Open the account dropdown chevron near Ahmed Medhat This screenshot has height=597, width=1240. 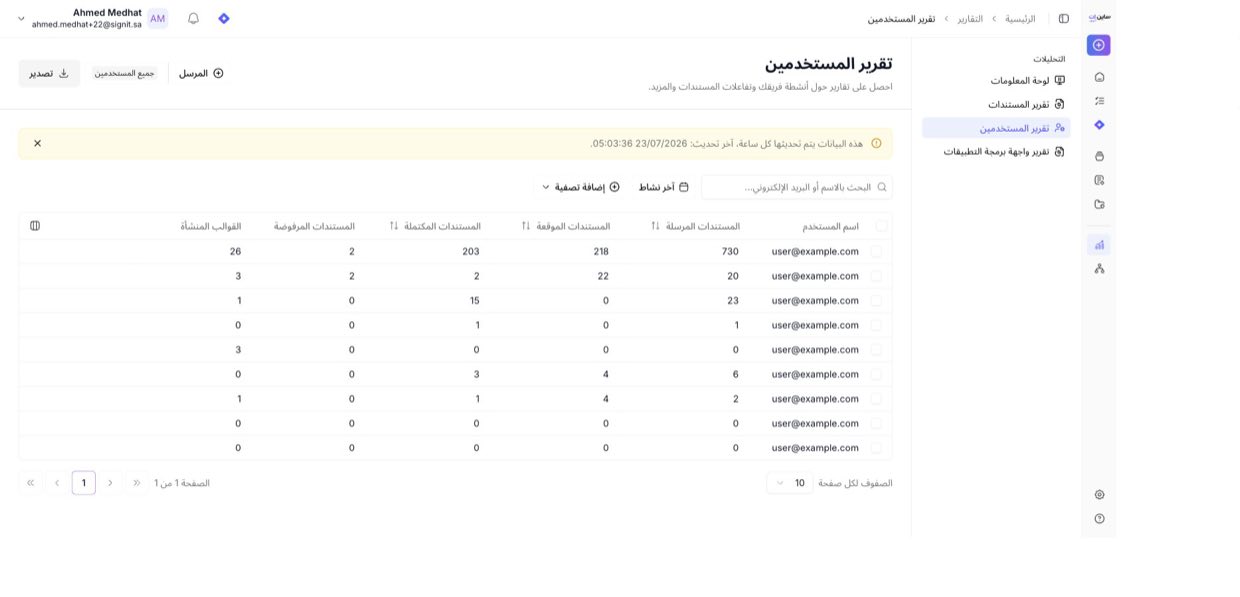pyautogui.click(x=21, y=19)
